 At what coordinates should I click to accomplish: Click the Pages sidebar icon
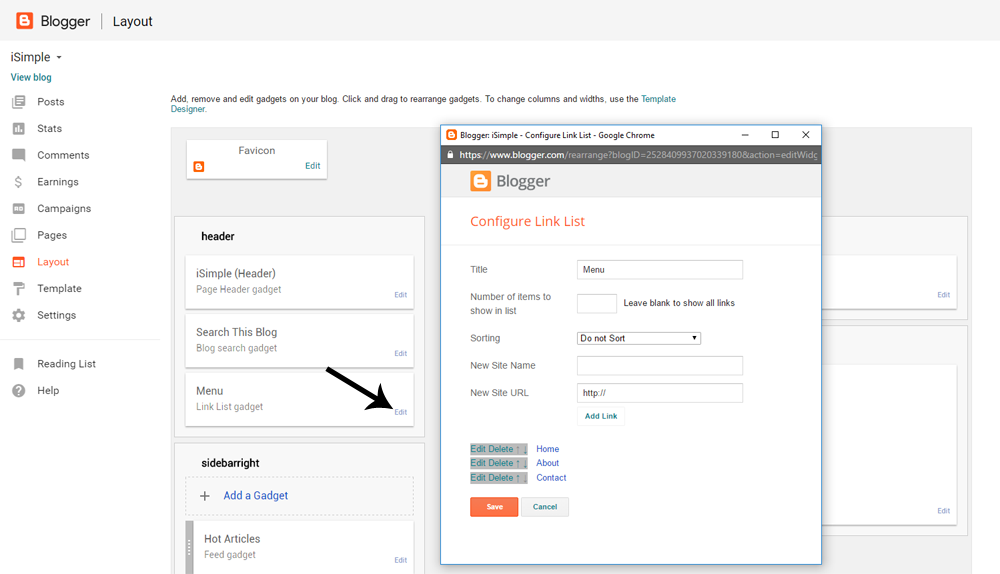click(x=19, y=235)
